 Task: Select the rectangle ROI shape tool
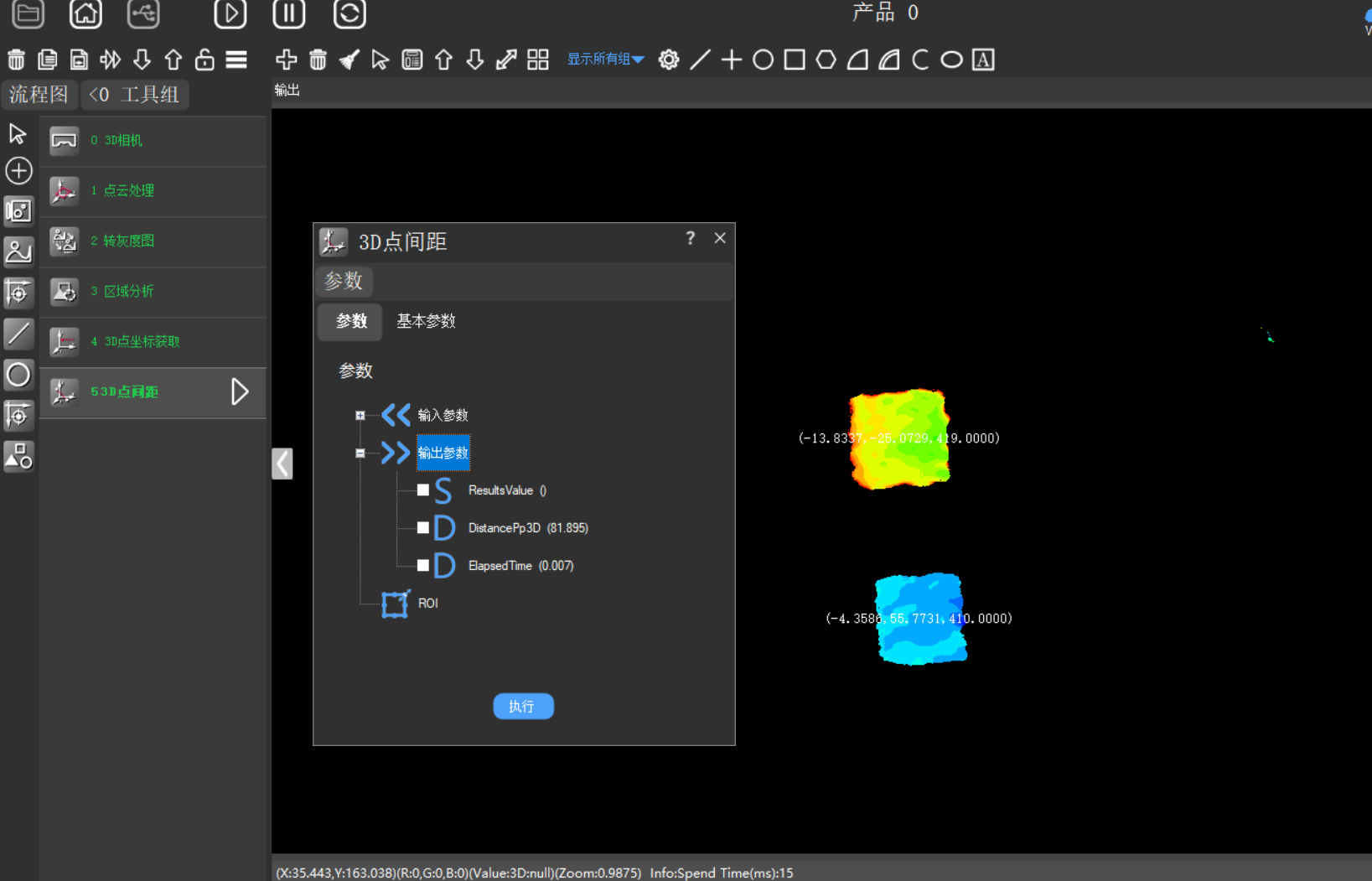795,60
